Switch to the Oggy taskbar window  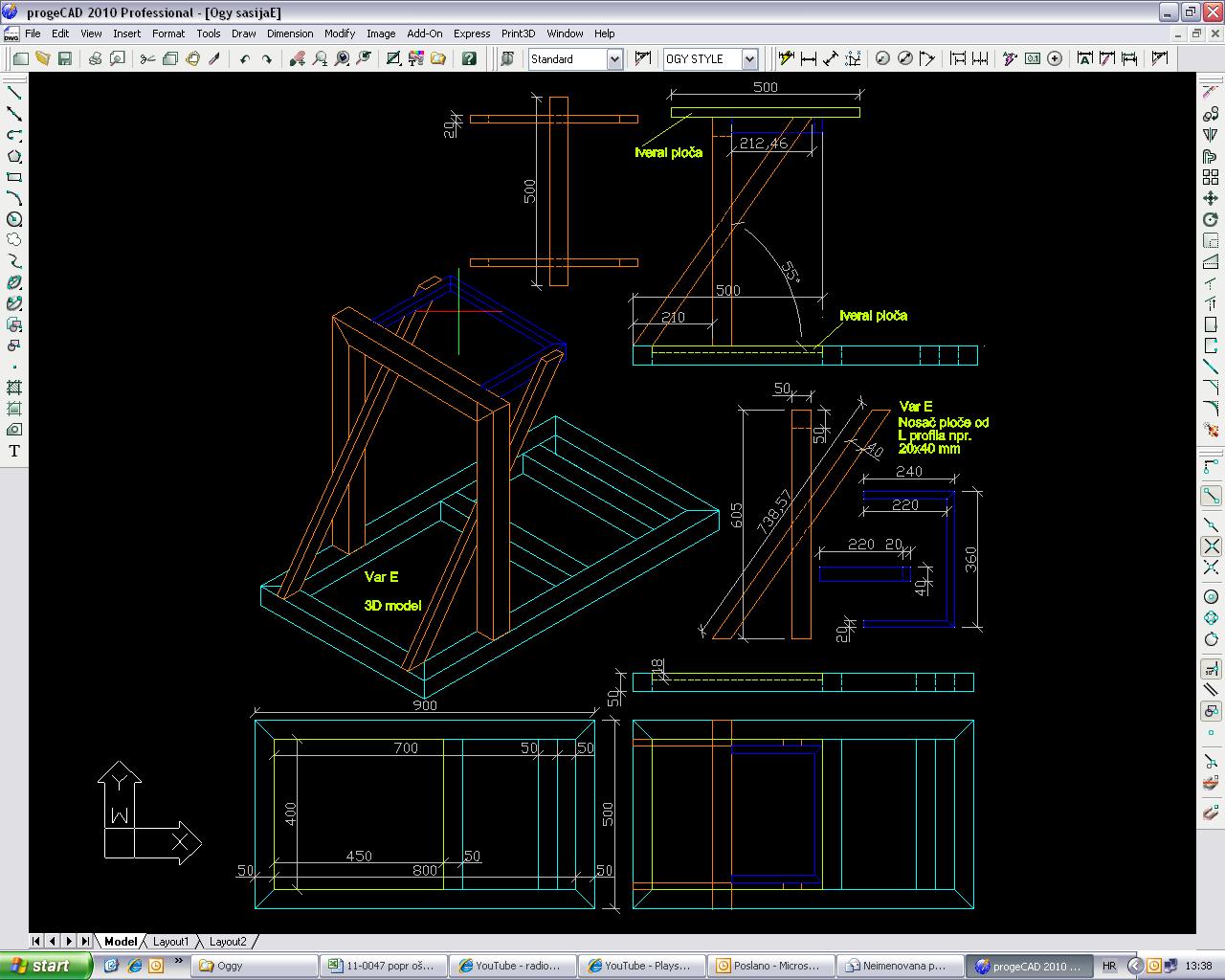254,966
